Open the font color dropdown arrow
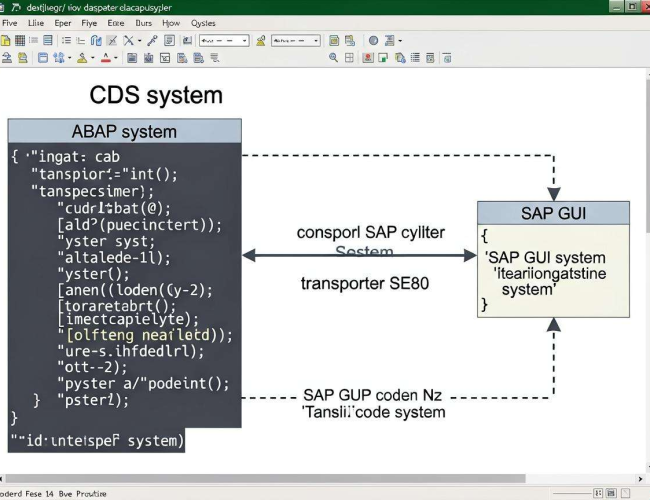The width and height of the screenshot is (650, 500). (116, 58)
